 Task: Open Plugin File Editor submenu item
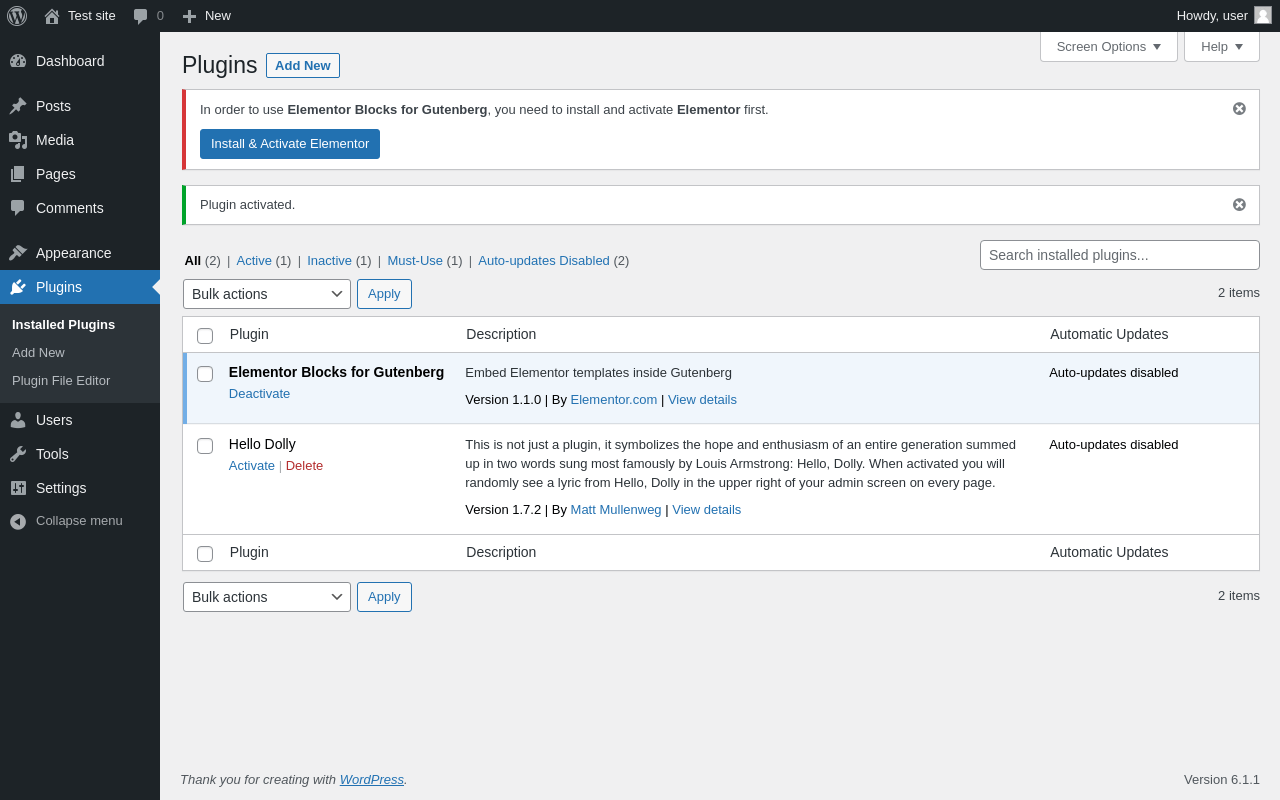point(61,381)
